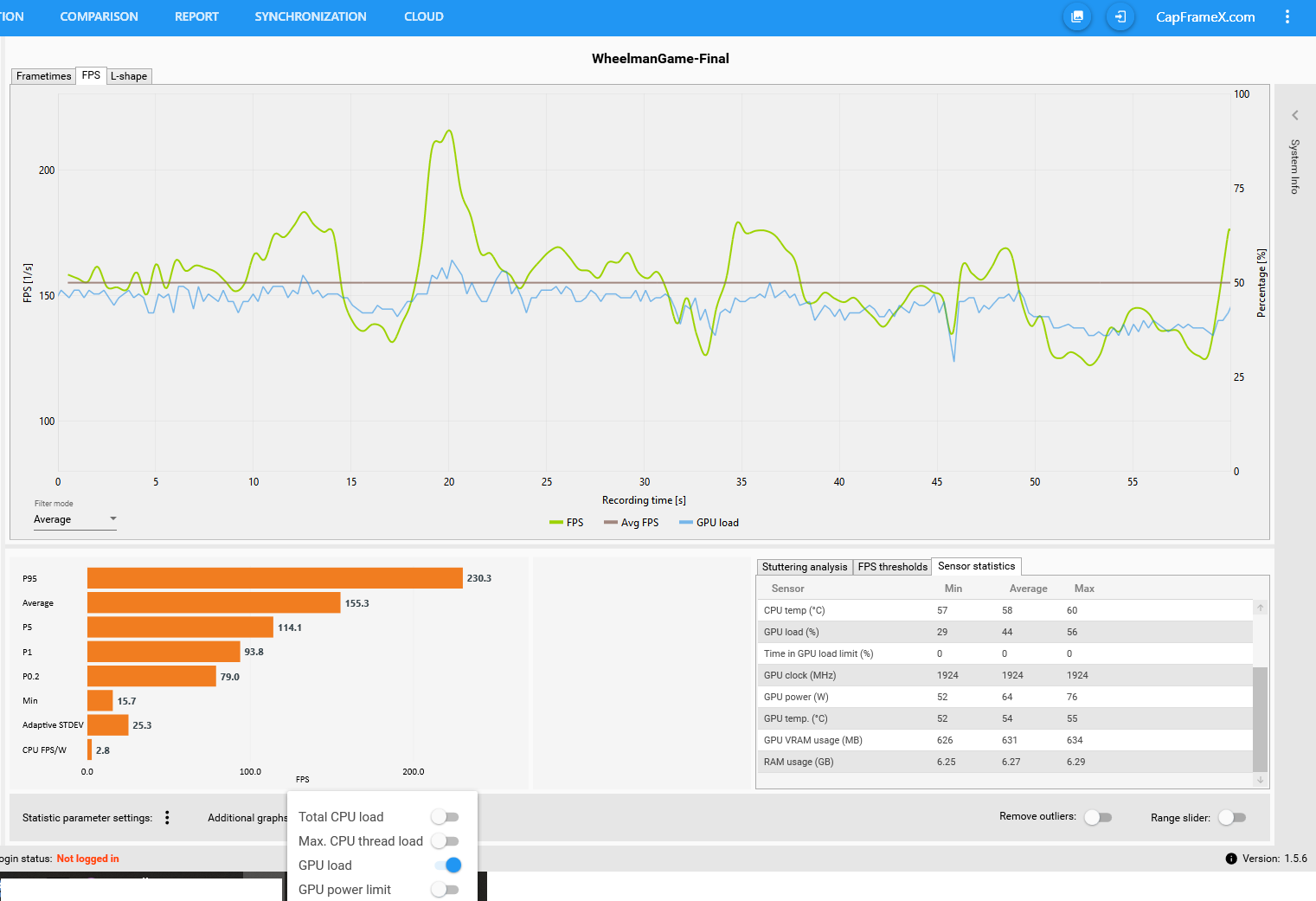Image resolution: width=1316 pixels, height=901 pixels.
Task: Select the GPU temp. (°C) sensor row
Action: tap(1005, 718)
